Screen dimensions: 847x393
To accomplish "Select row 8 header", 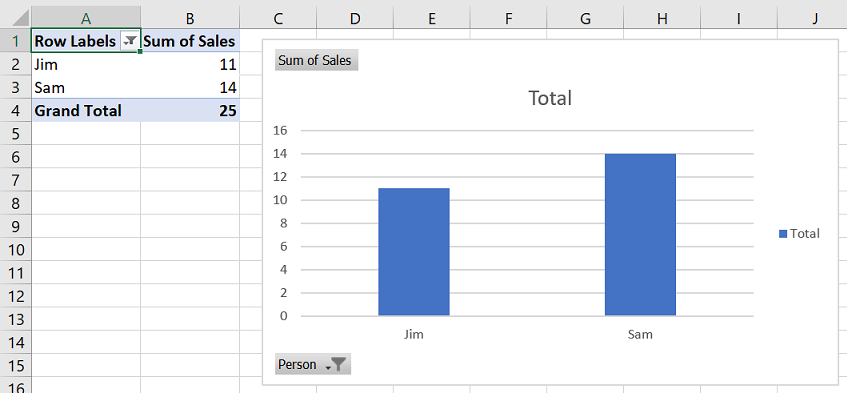I will 16,204.
